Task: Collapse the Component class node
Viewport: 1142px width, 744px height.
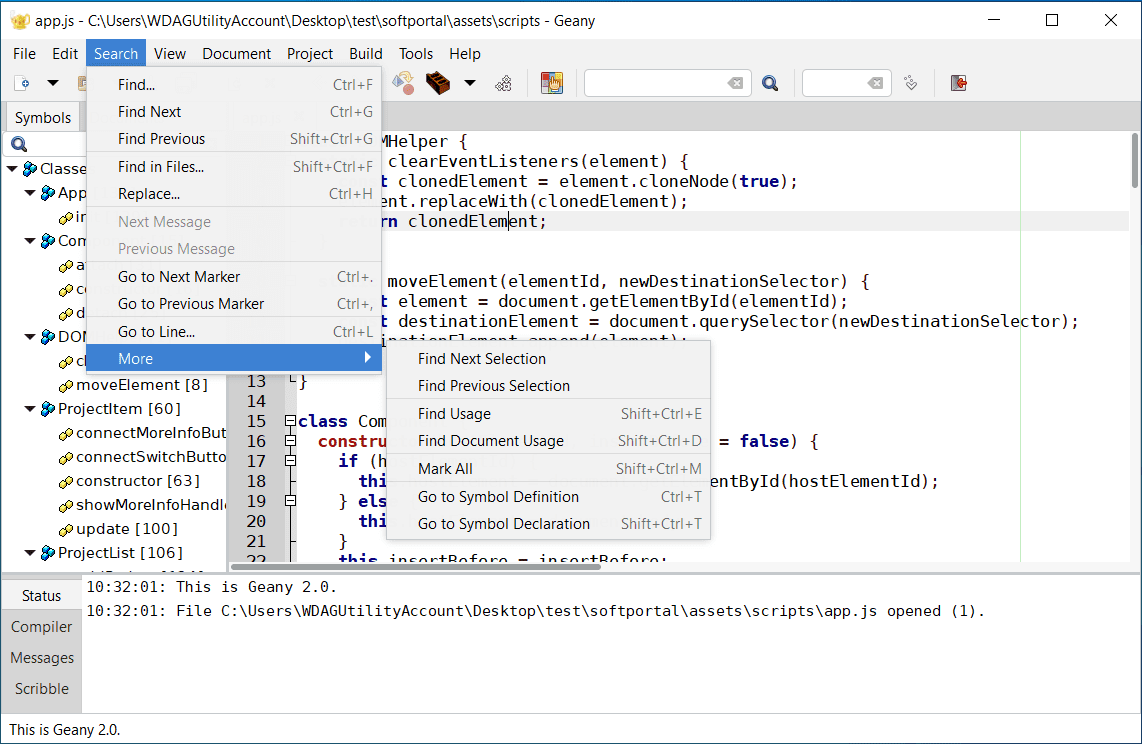Action: click(x=30, y=241)
